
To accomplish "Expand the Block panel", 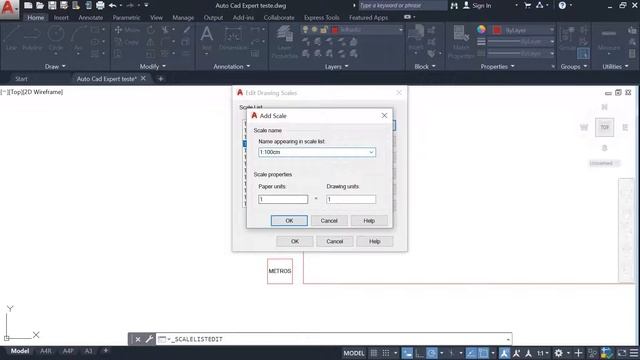I will (x=425, y=67).
